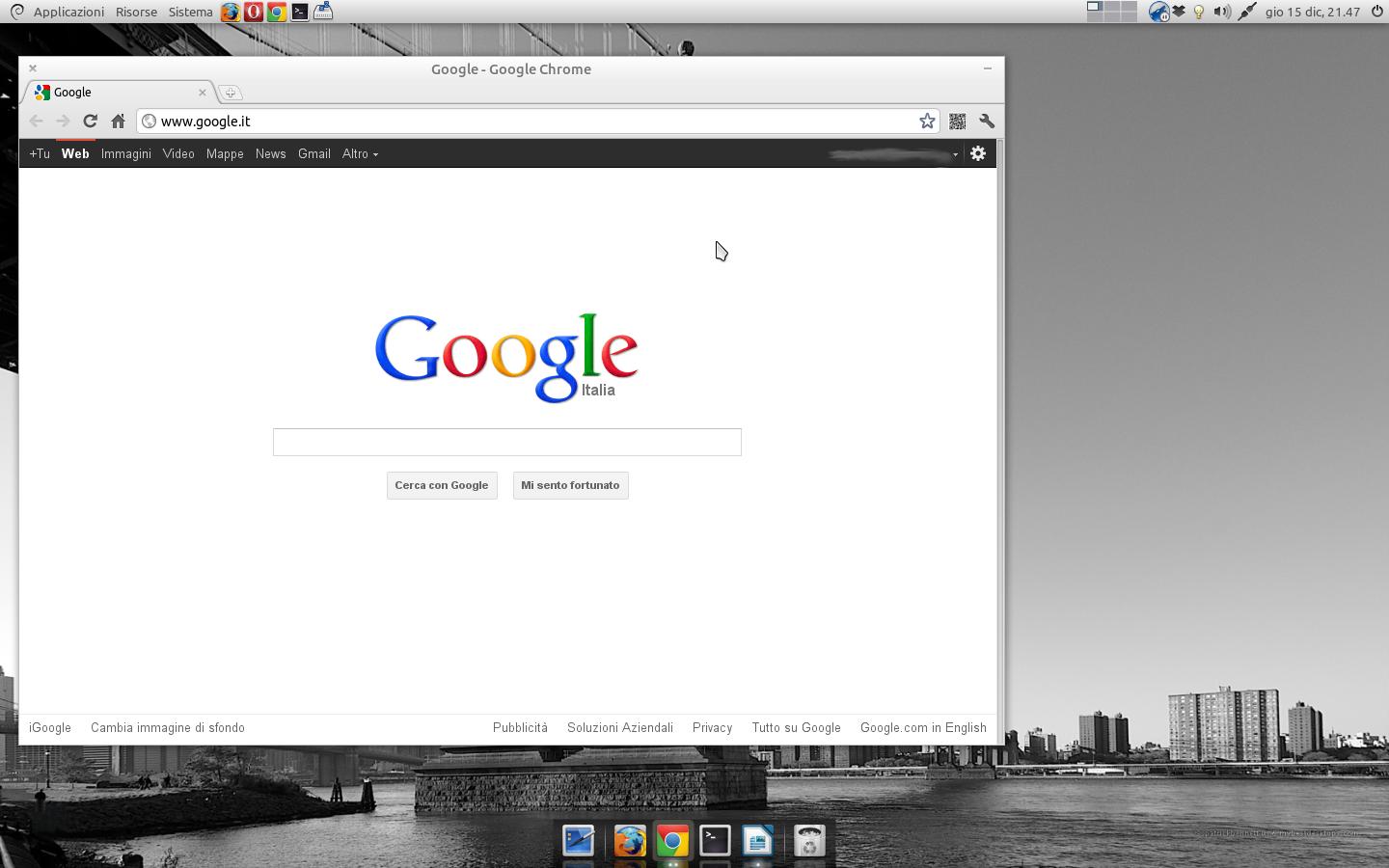Switch to Chrome in the bottom dock
Viewport: 1389px width, 868px height.
672,841
